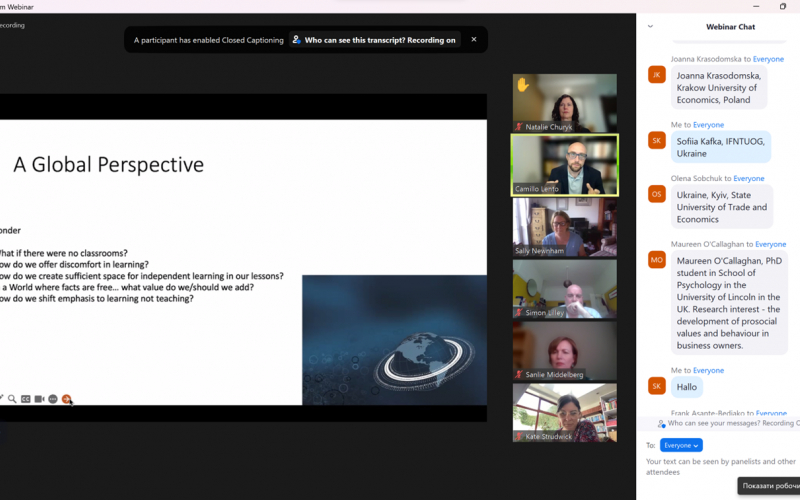Dismiss the Closed Captioning notification banner
800x500 pixels.
(x=474, y=39)
